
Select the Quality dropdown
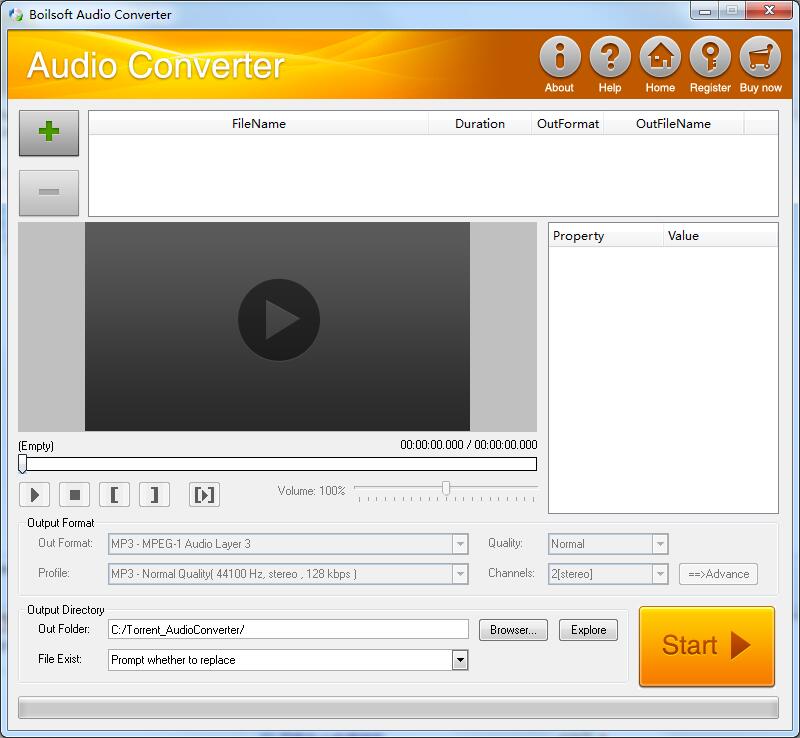click(660, 544)
